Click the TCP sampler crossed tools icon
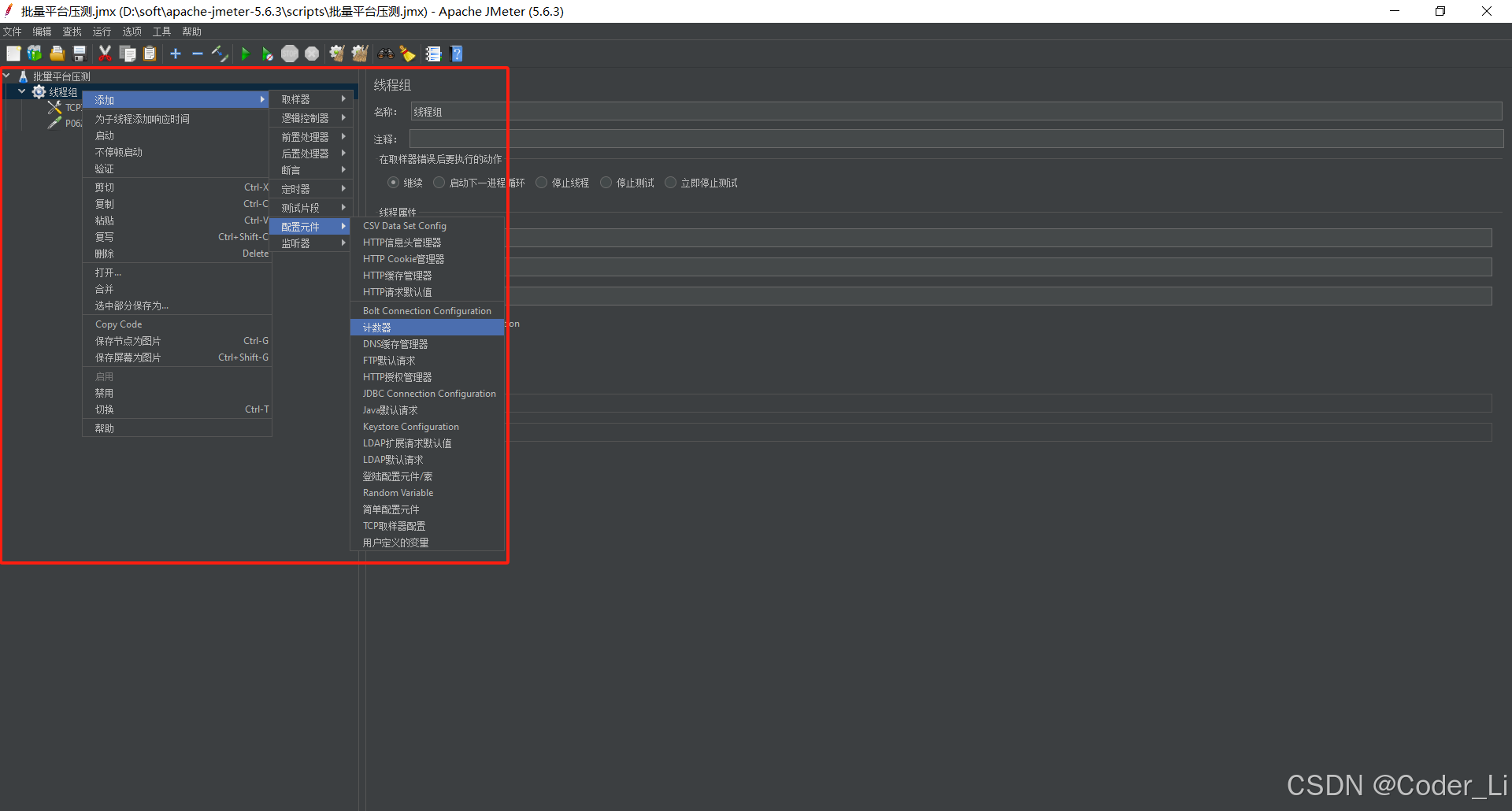This screenshot has height=811, width=1512. (x=54, y=107)
